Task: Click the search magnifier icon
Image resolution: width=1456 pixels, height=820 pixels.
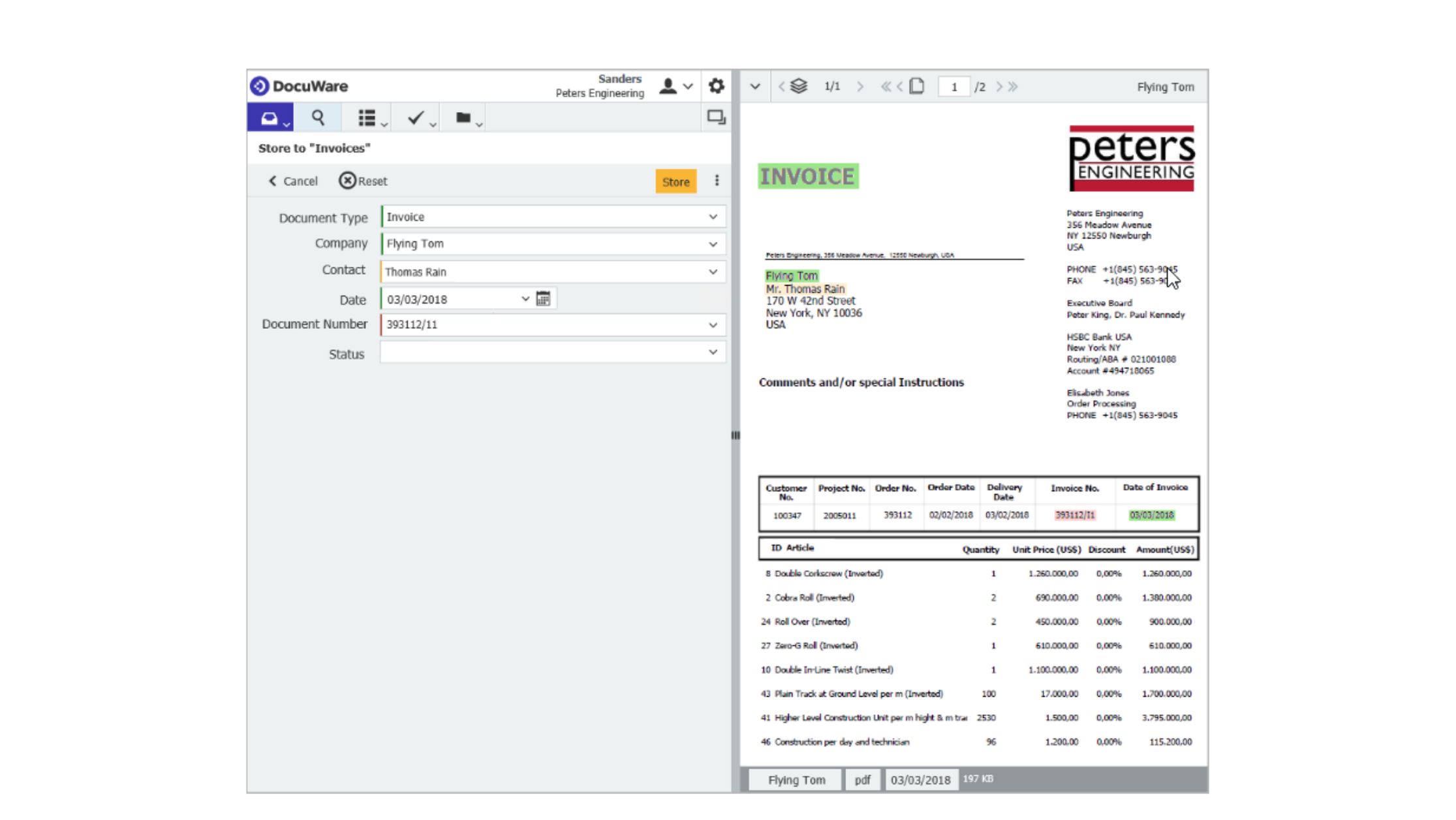Action: coord(318,118)
